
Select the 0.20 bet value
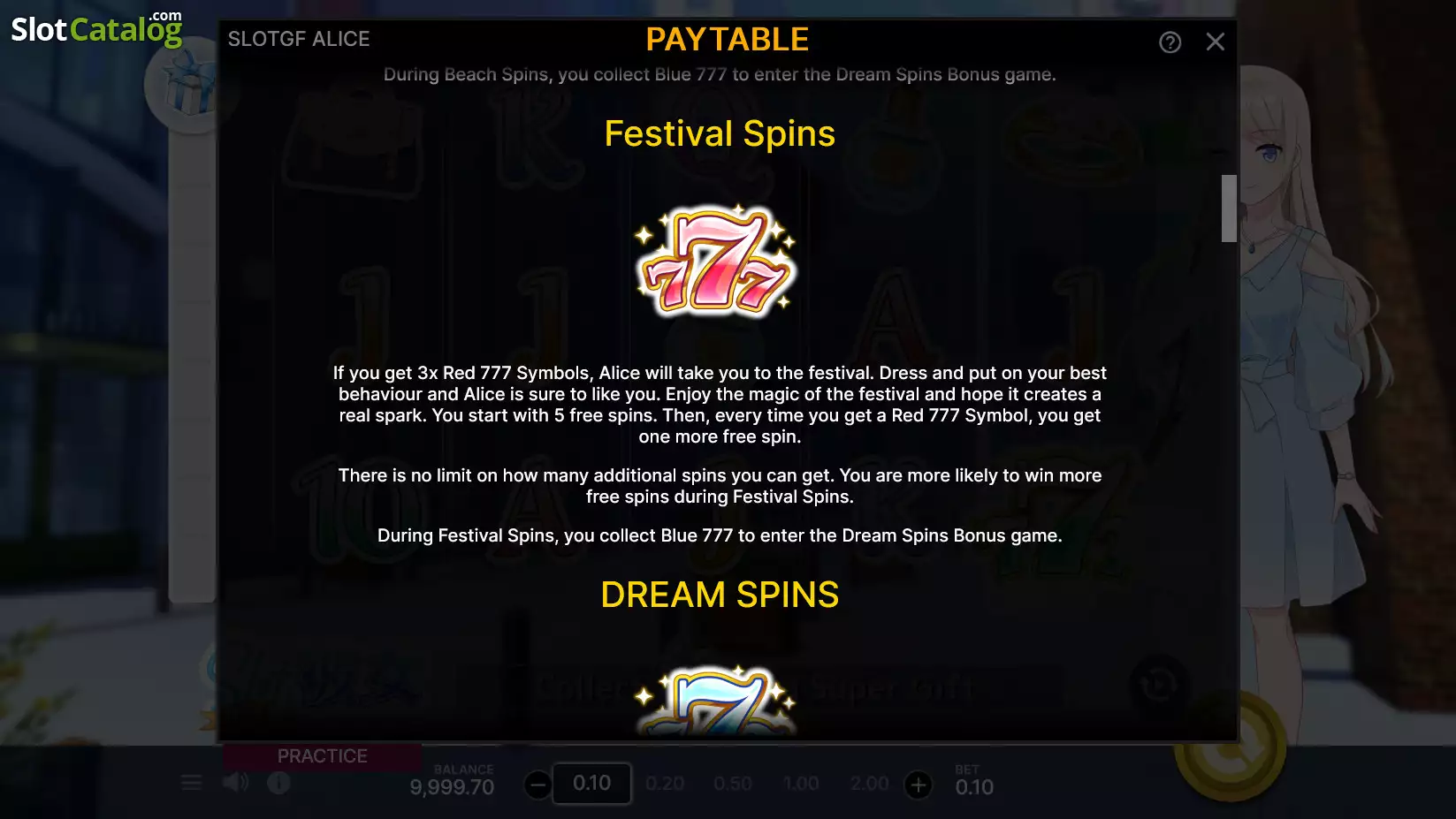[x=665, y=784]
